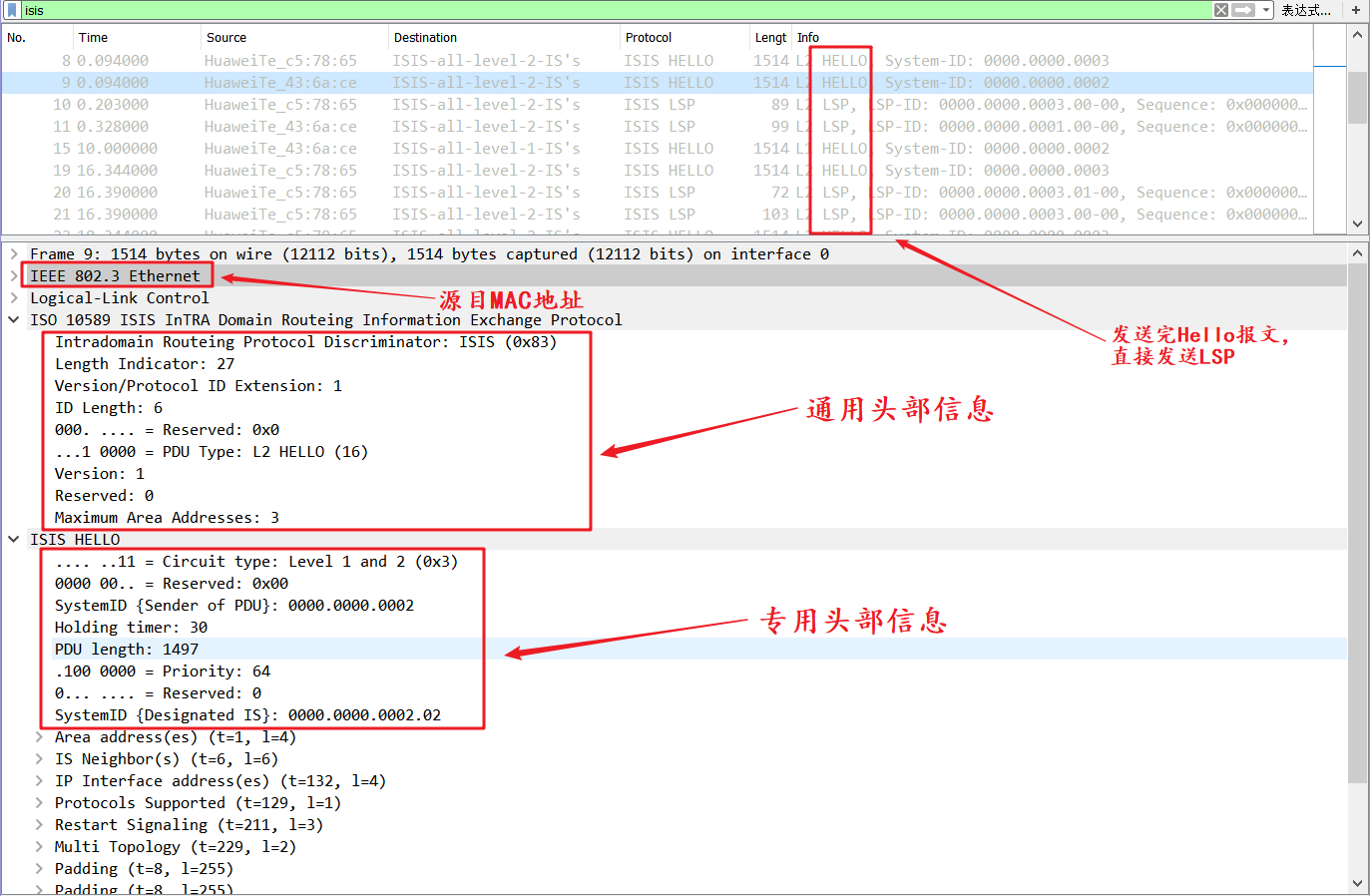Screen dimensions: 1370x896
Task: Click packet details scrollbar down arrow
Action: (1357, 883)
